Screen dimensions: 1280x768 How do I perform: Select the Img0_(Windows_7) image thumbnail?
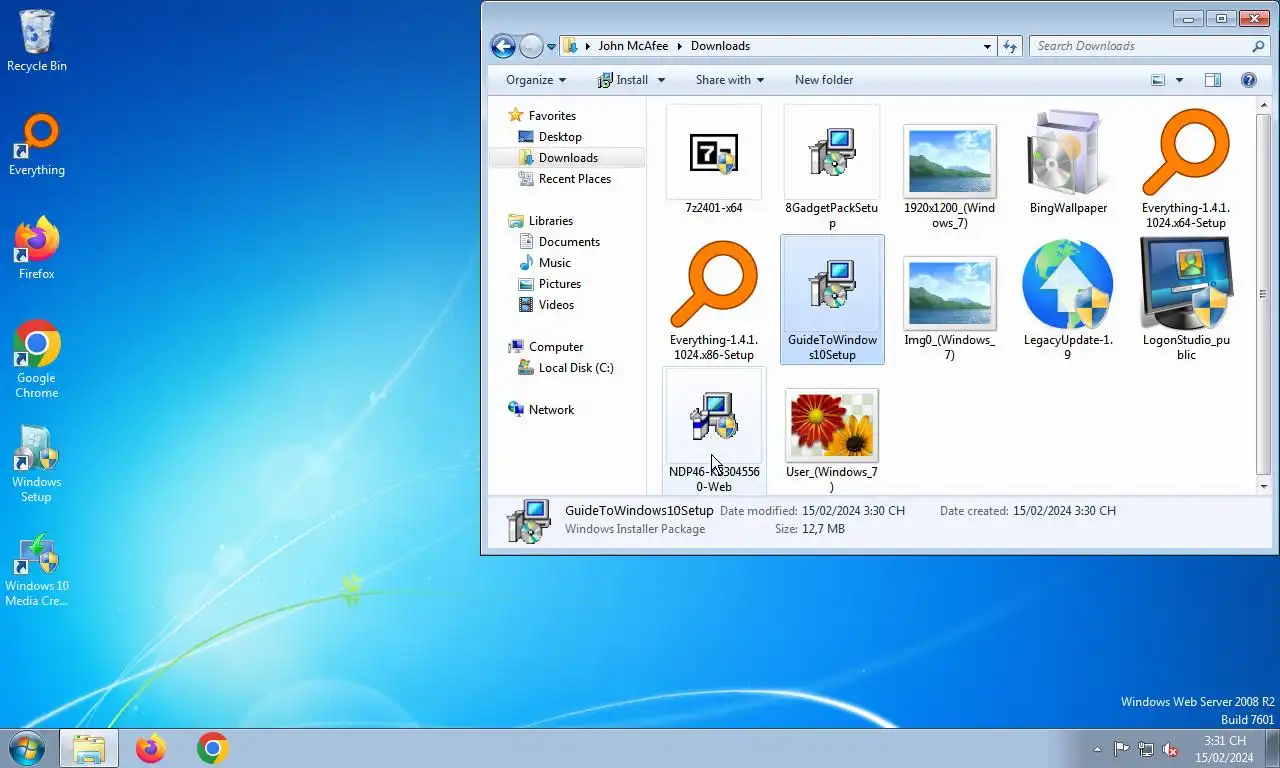pyautogui.click(x=949, y=307)
